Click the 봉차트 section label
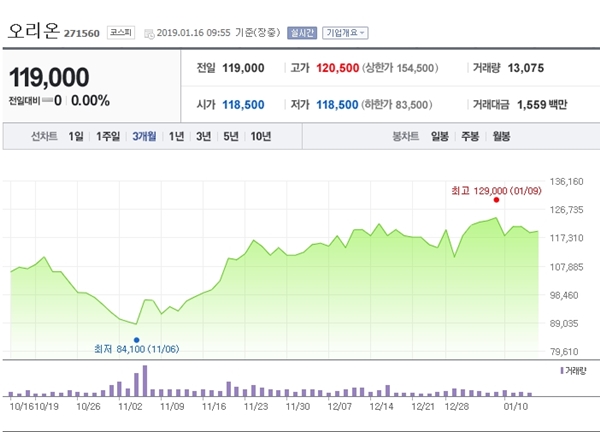Viewport: 600px width, 432px height. (406, 136)
